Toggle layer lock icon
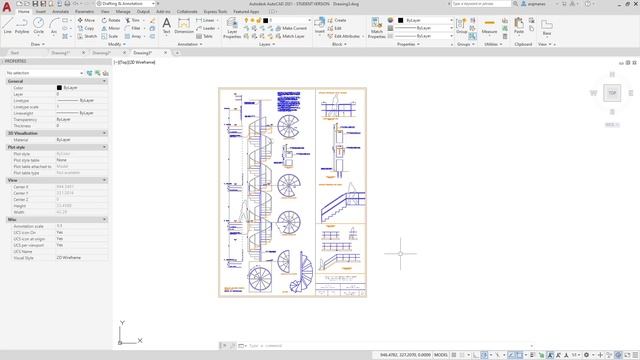This screenshot has height=360, width=640. (x=258, y=20)
